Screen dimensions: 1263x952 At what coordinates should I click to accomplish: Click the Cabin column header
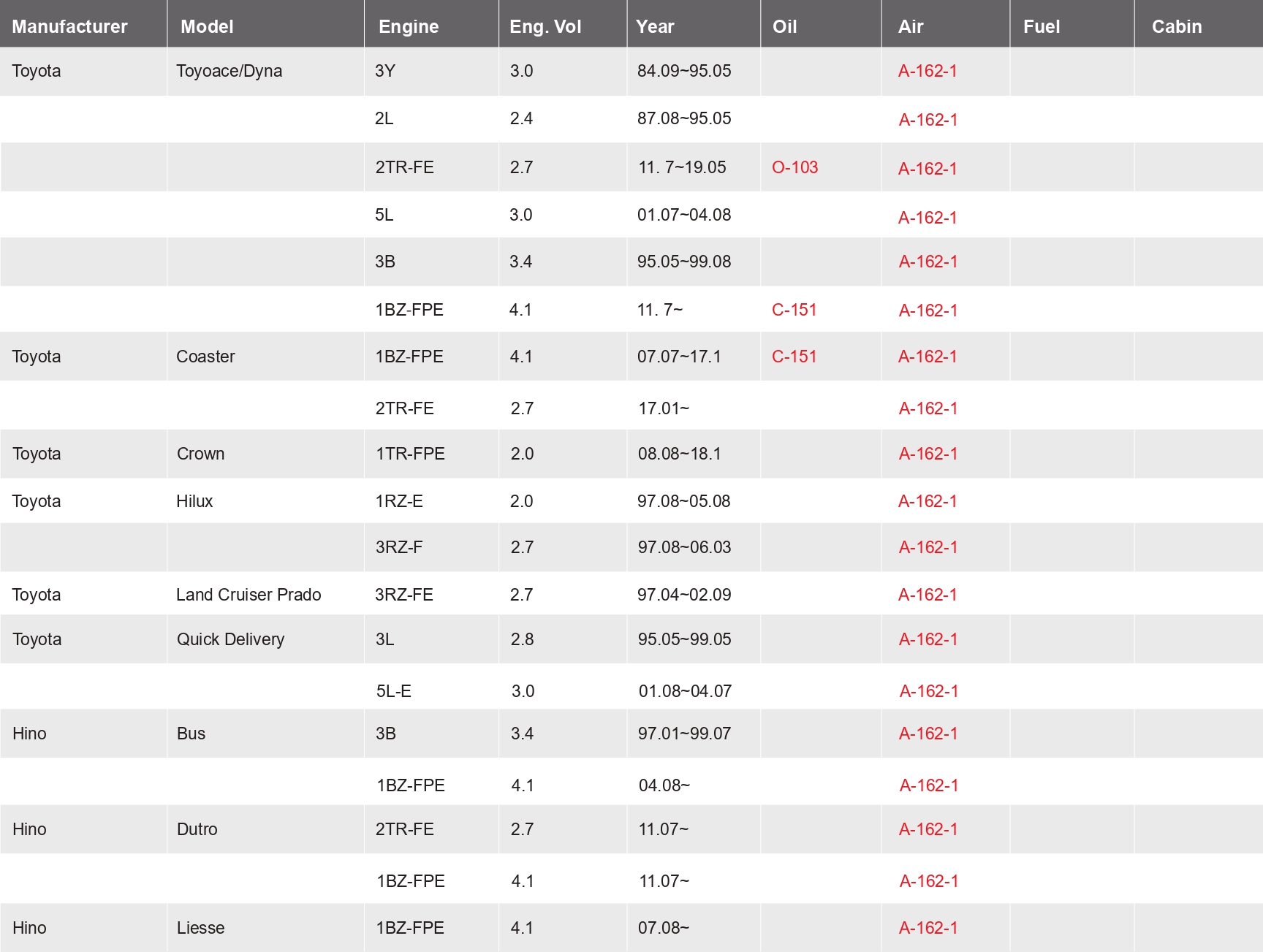1177,26
